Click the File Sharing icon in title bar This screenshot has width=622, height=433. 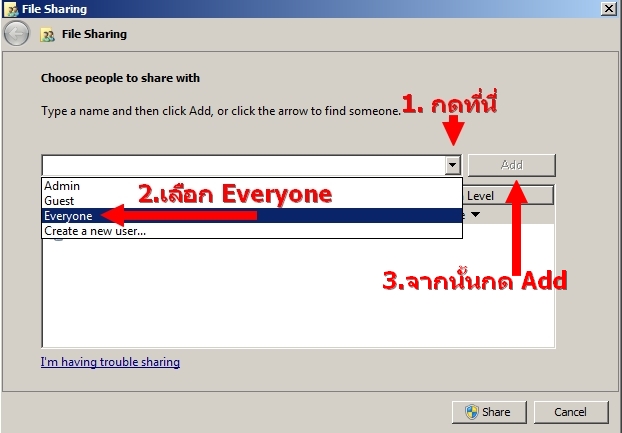point(11,9)
